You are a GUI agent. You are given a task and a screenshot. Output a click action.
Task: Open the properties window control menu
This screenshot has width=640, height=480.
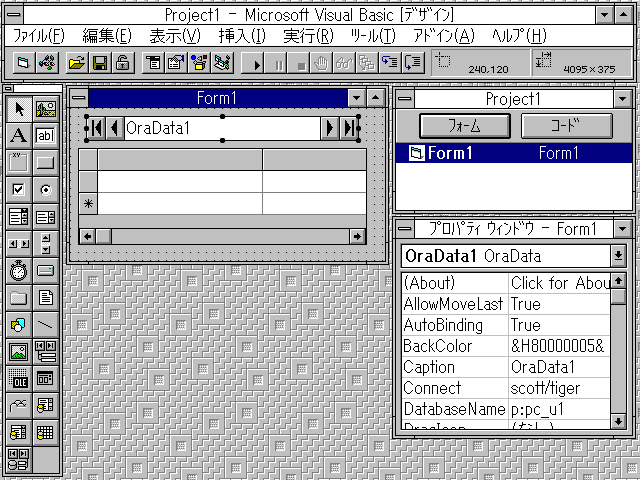click(x=405, y=229)
